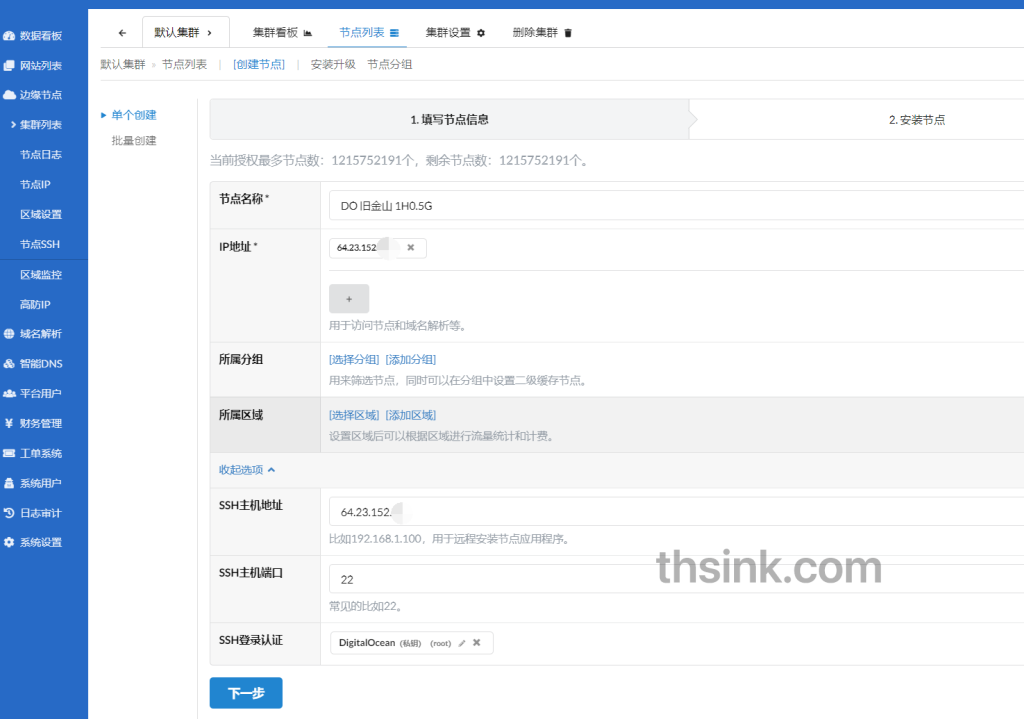Open the 财务管理 sidebar icon
Screen dimensions: 1024x719
pos(10,423)
